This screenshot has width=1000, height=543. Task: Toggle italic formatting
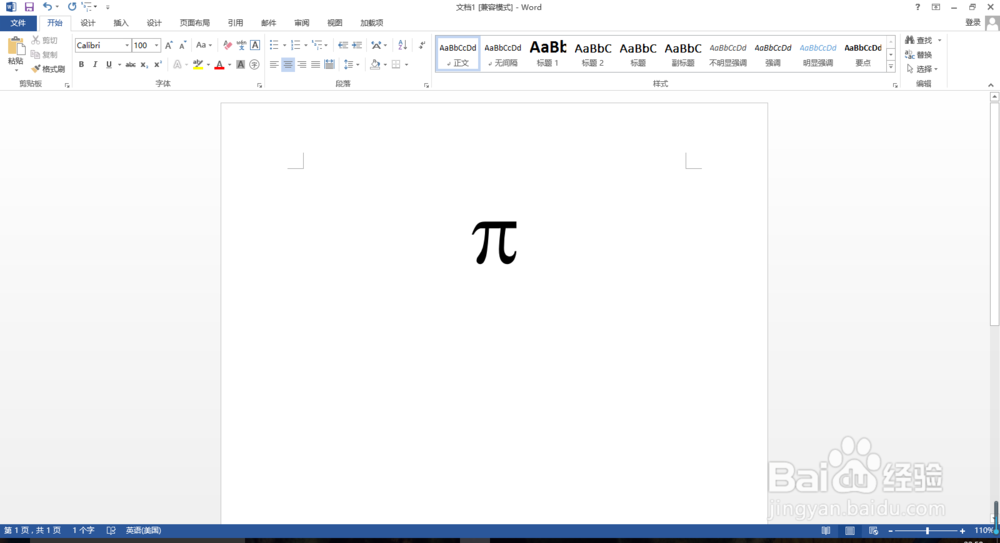95,64
